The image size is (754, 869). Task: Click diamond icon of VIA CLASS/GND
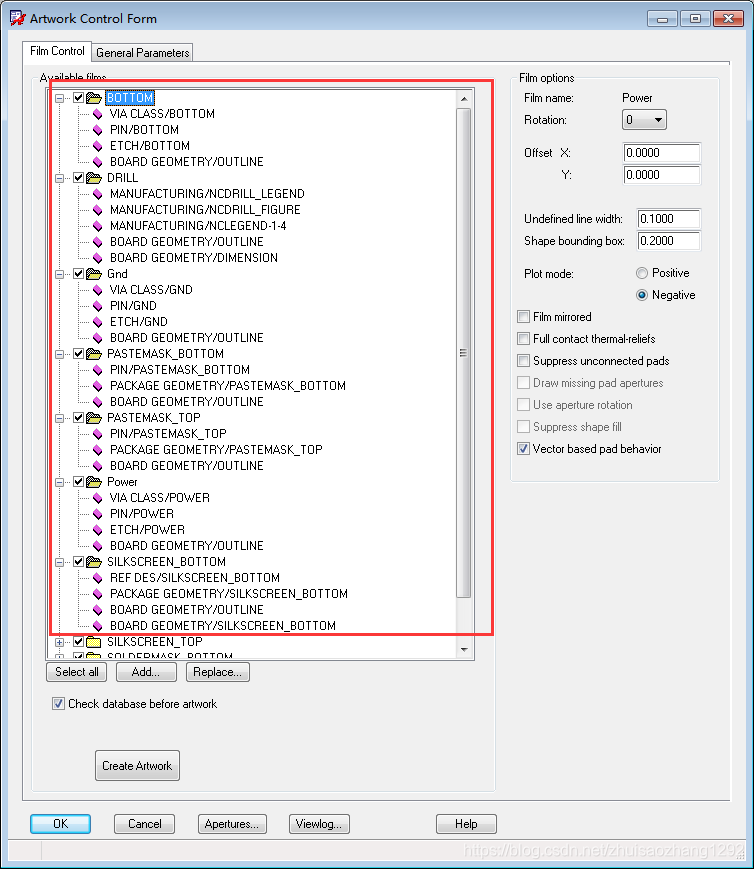click(x=98, y=290)
